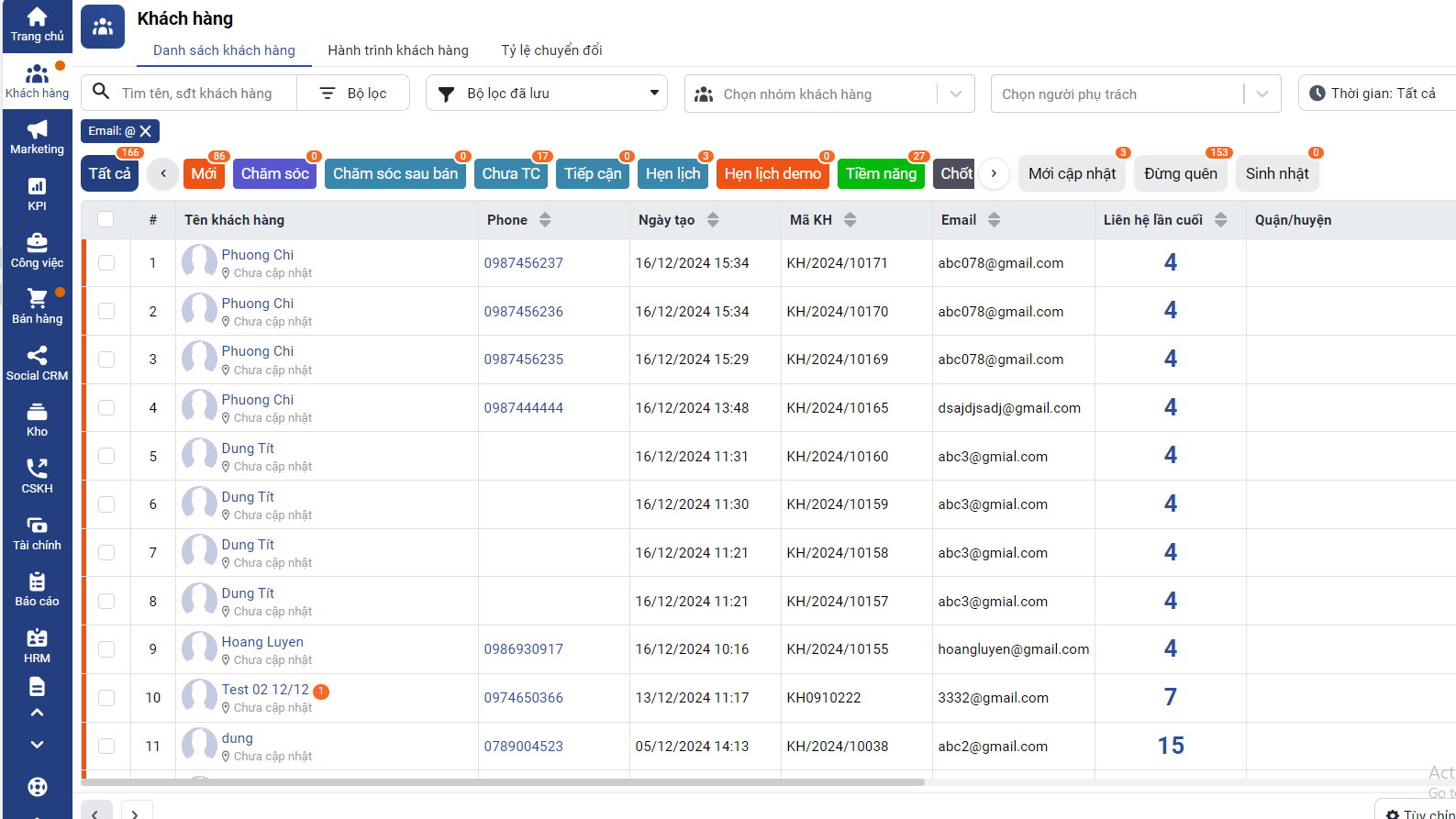
Task: Switch to Hành trình khách hàng tab
Action: coord(397,50)
